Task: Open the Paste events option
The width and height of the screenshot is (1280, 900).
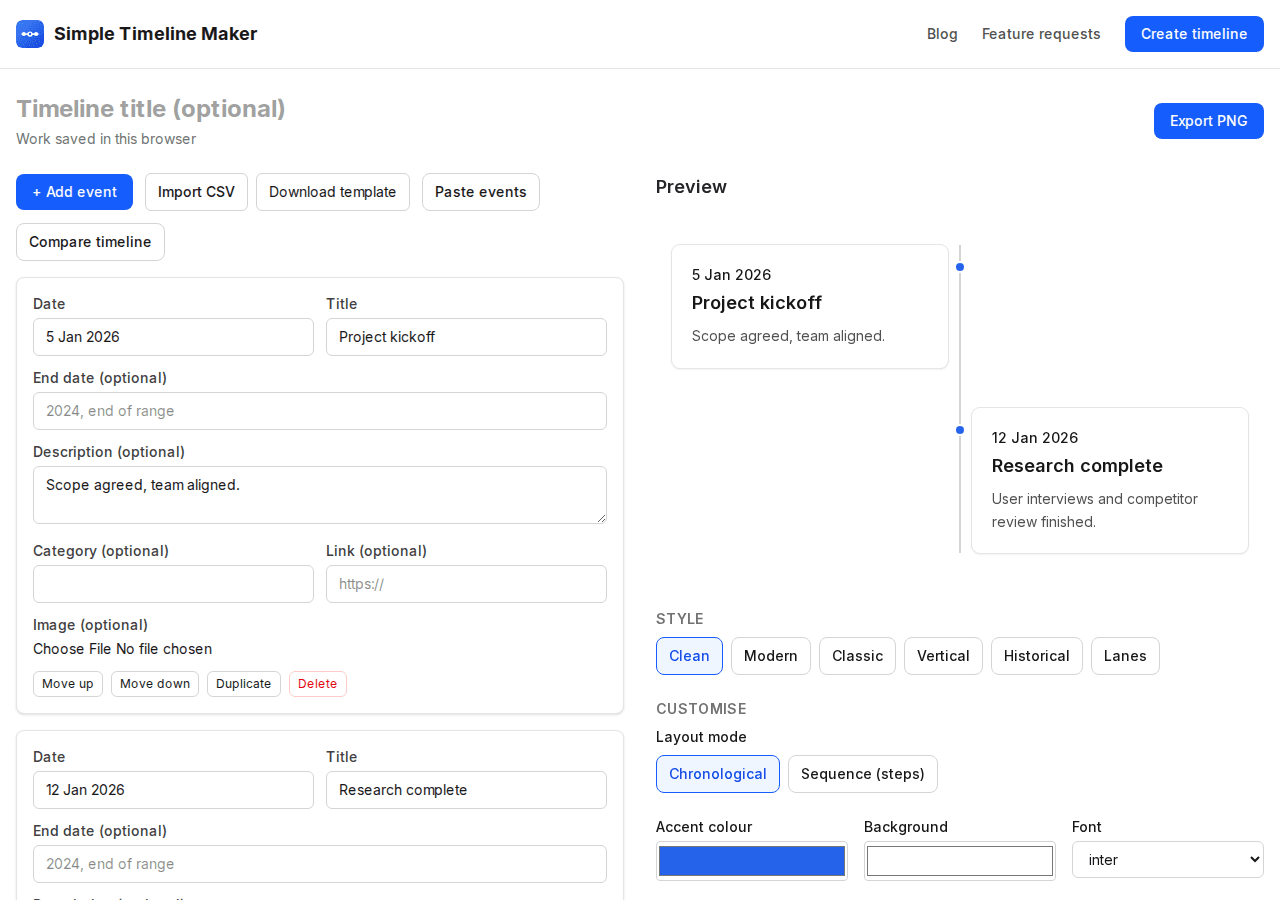Action: [x=481, y=192]
